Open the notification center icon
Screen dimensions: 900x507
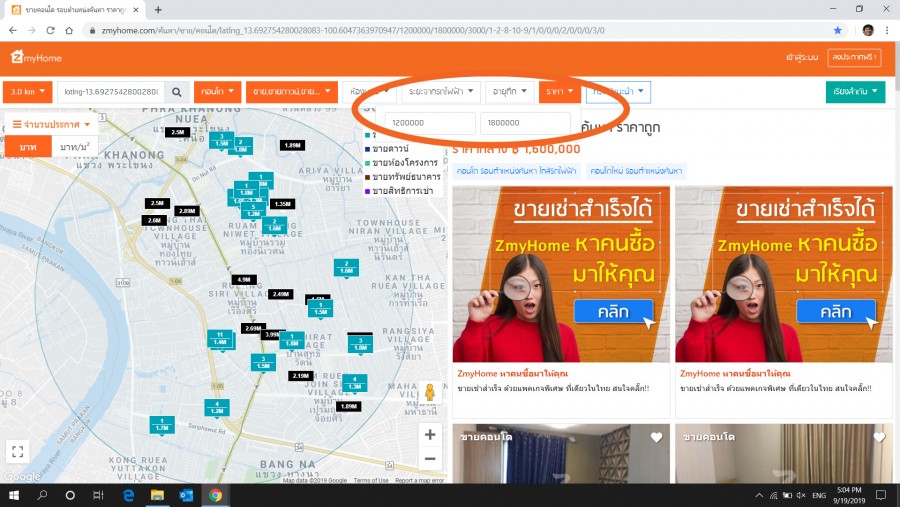[881, 495]
